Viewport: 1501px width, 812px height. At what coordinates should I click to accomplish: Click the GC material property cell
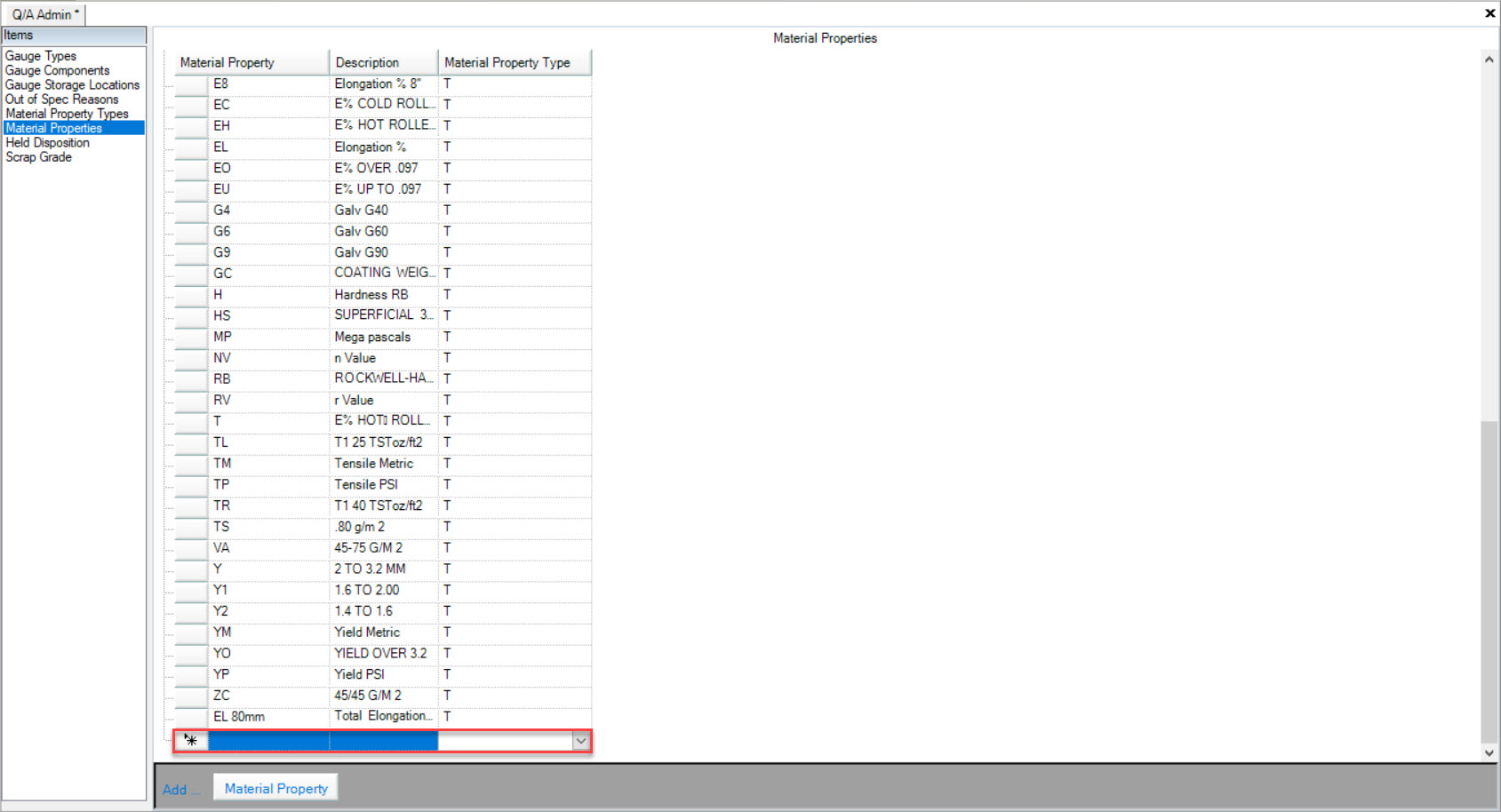pos(268,274)
